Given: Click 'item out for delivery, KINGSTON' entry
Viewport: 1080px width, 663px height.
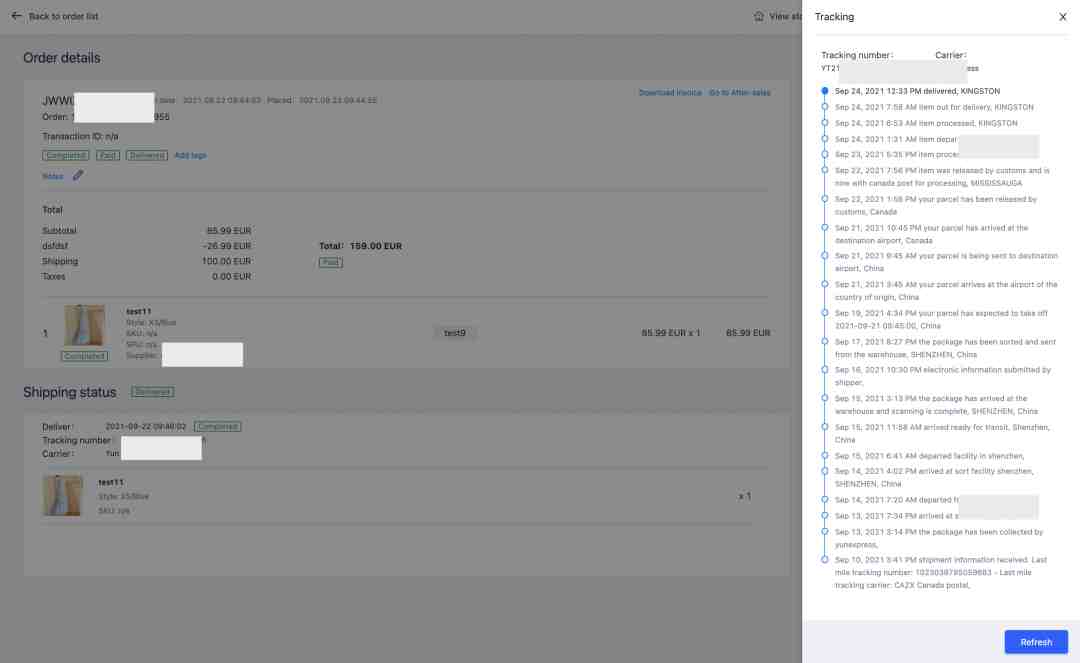Looking at the screenshot, I should coord(934,107).
